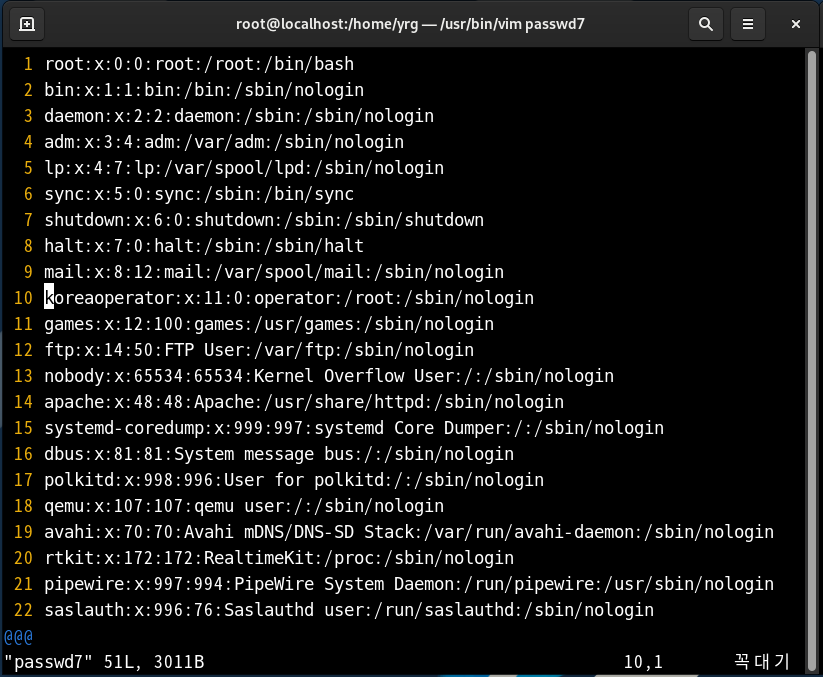The height and width of the screenshot is (677, 823).
Task: Click line 9 beginning with 'mail:x:8:12'
Action: point(274,272)
